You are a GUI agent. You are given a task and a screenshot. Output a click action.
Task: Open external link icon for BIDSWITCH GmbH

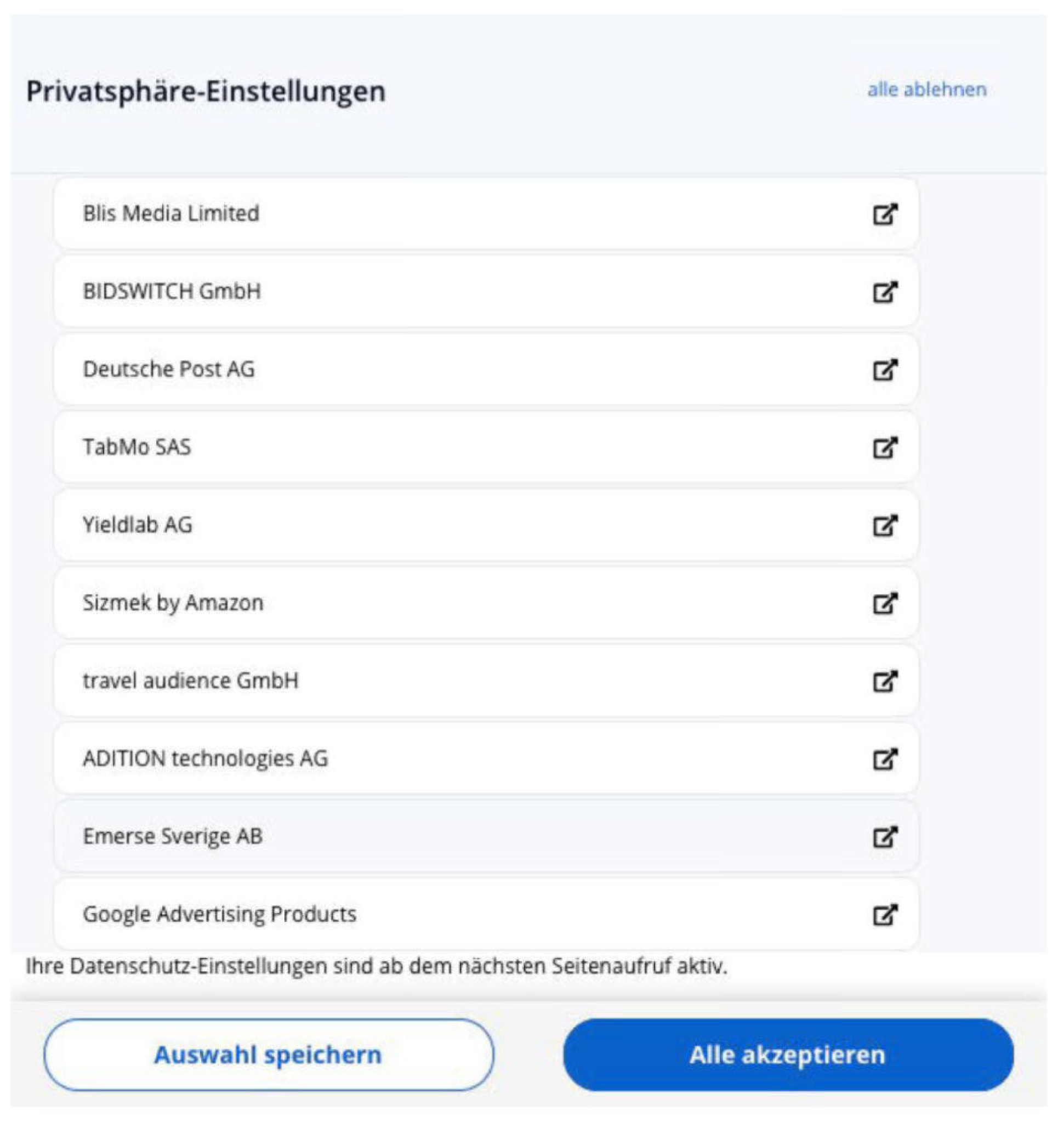[x=884, y=292]
